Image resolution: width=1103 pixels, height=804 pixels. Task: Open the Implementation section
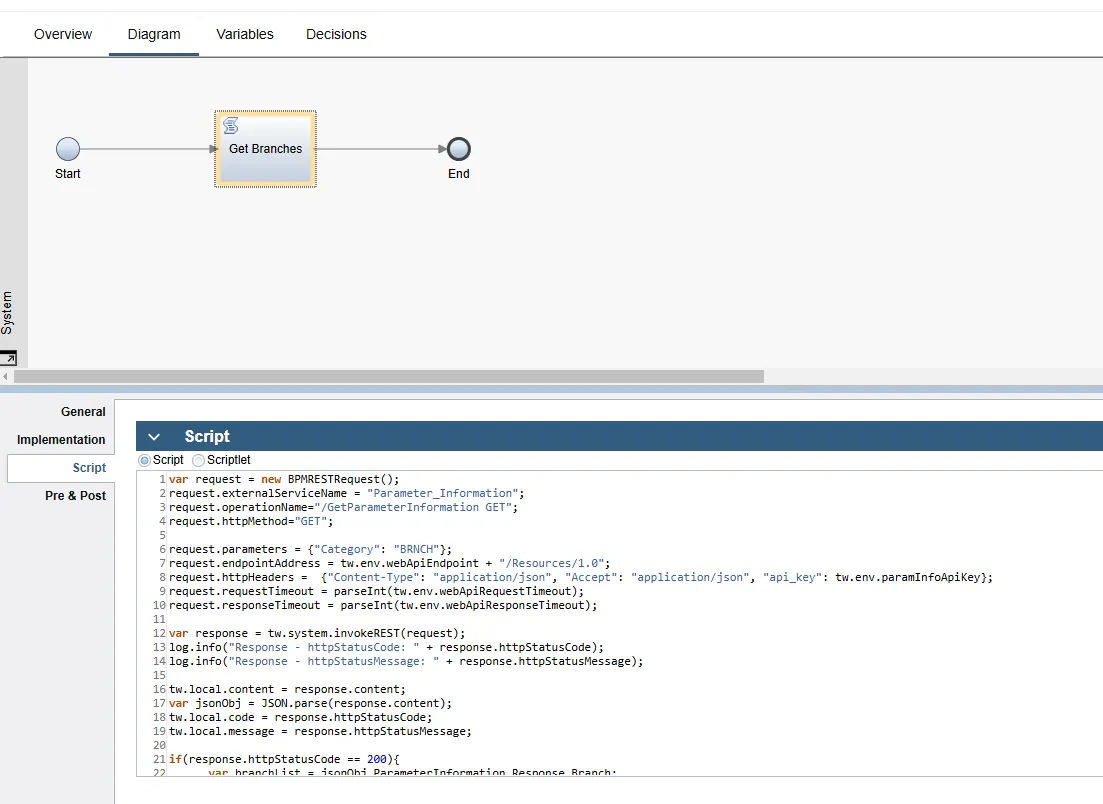tap(60, 439)
